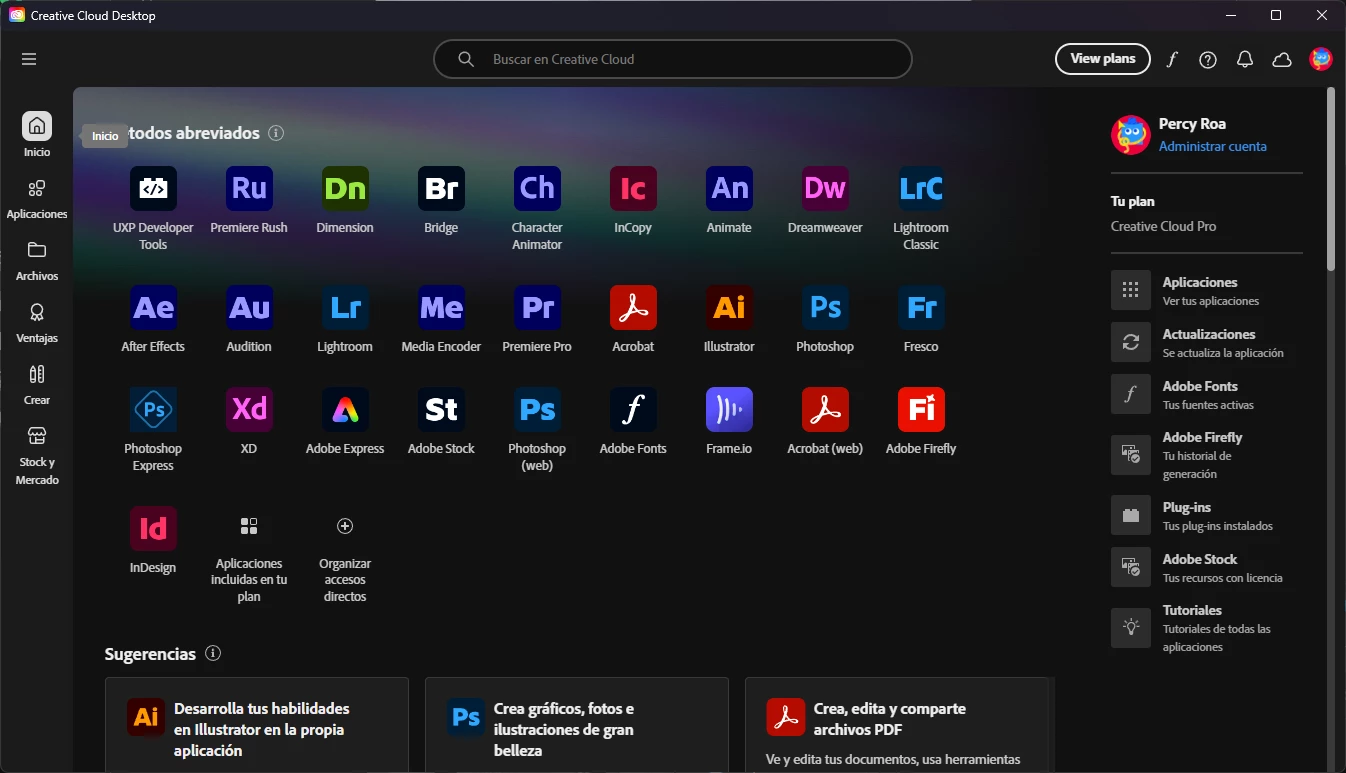
Task: Open Plug-ins in right panel
Action: (x=1207, y=515)
